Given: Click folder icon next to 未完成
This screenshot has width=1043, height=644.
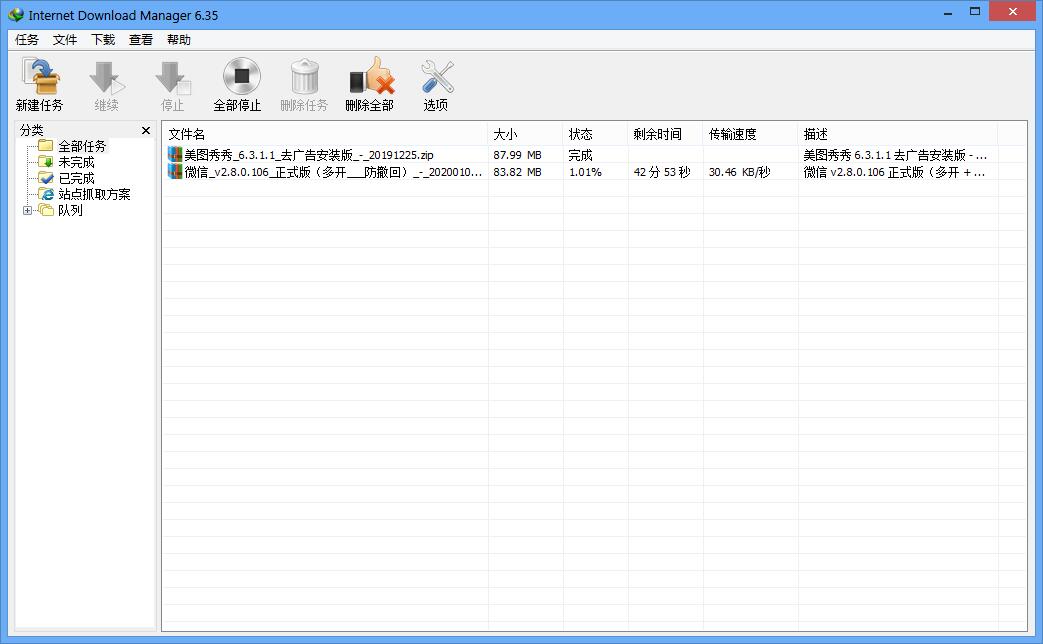Looking at the screenshot, I should pyautogui.click(x=46, y=162).
